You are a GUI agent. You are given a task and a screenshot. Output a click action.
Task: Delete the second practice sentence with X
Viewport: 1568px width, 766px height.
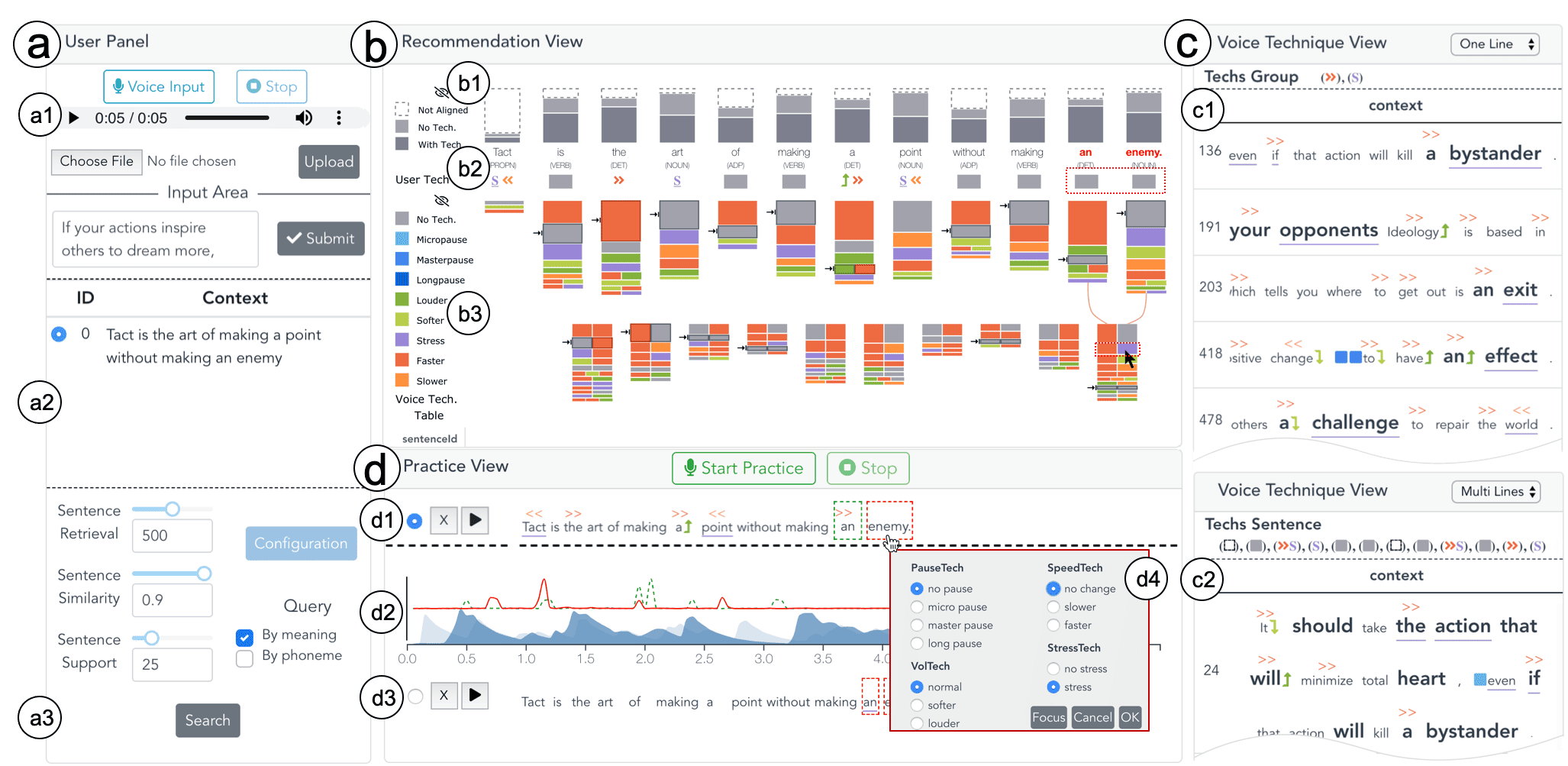[x=444, y=695]
